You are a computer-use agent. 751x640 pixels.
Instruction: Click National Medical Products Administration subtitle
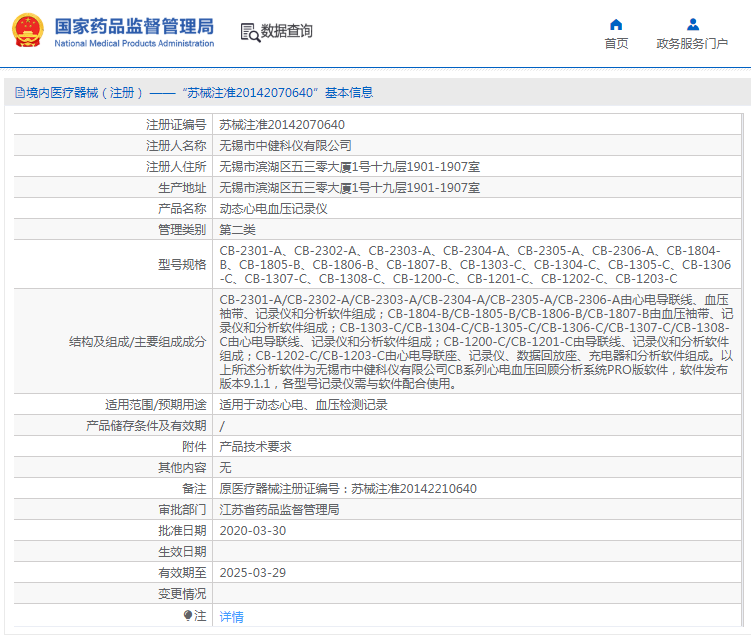[134, 44]
